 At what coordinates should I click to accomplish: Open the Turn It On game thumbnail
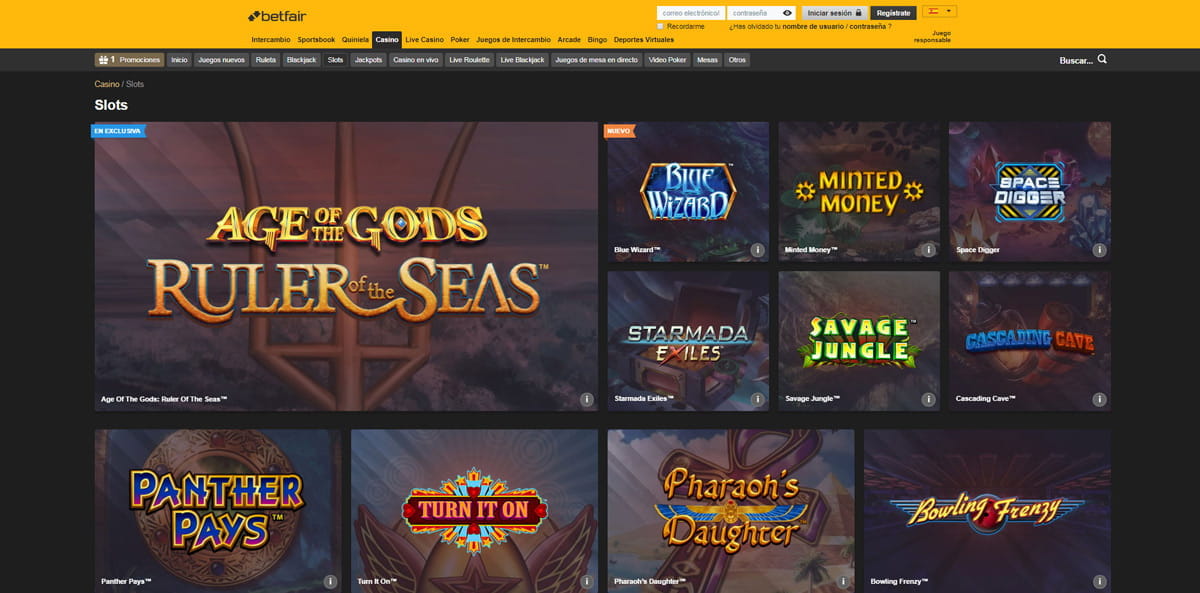[474, 511]
